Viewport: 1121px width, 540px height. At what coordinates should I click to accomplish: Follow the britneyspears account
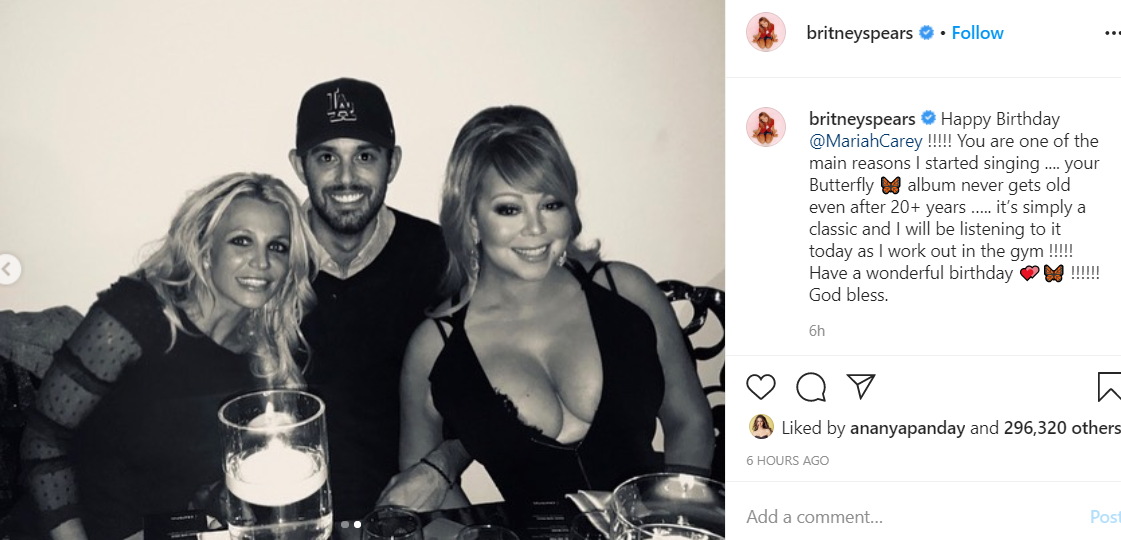point(977,33)
